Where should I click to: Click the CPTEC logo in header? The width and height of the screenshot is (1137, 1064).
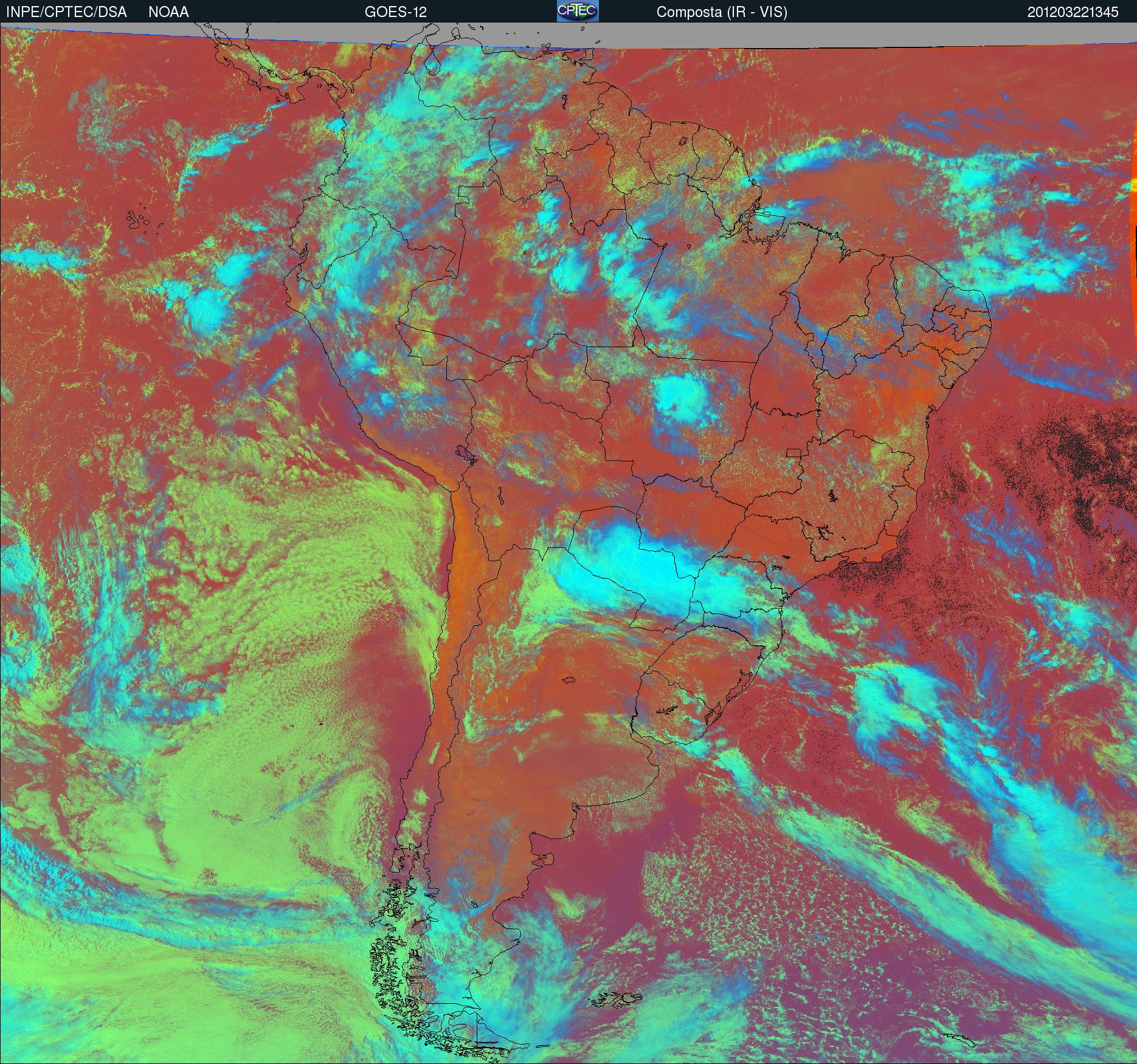[578, 11]
